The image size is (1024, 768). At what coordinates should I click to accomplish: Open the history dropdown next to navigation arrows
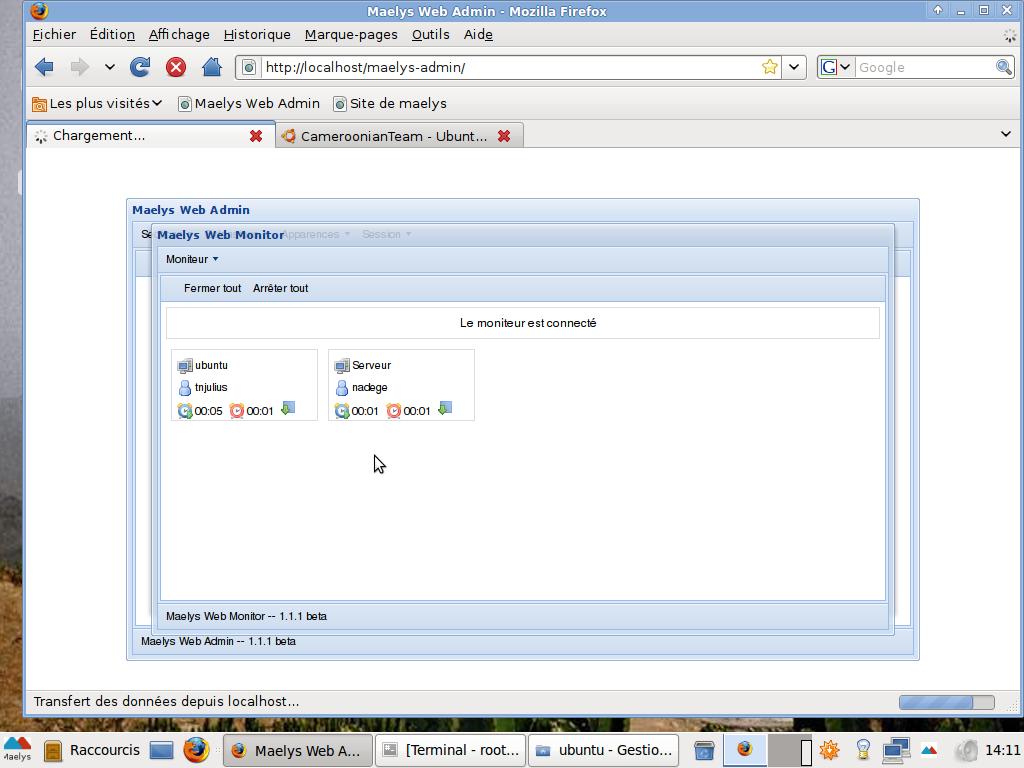coord(109,67)
